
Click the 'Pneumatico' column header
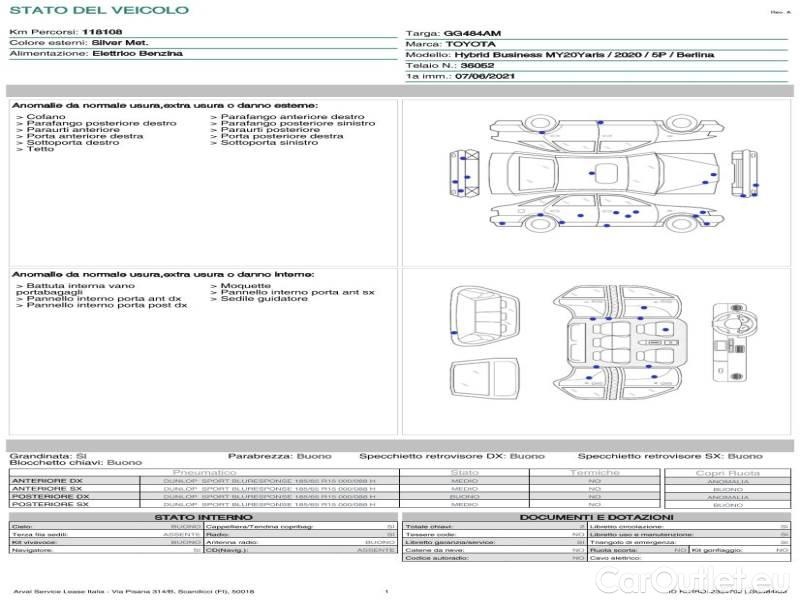205,473
